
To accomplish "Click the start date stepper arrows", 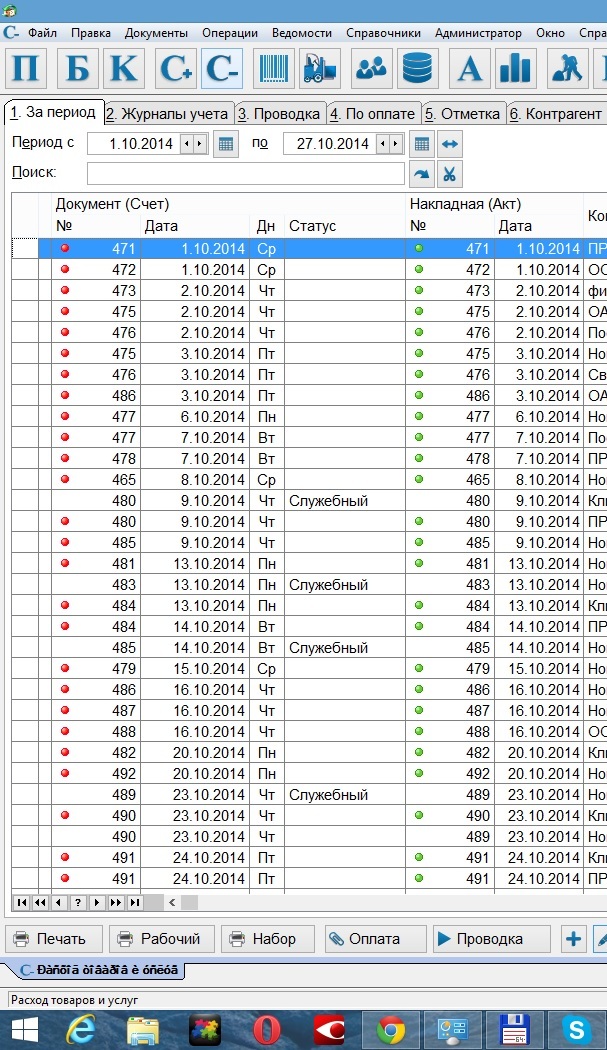I will 192,144.
